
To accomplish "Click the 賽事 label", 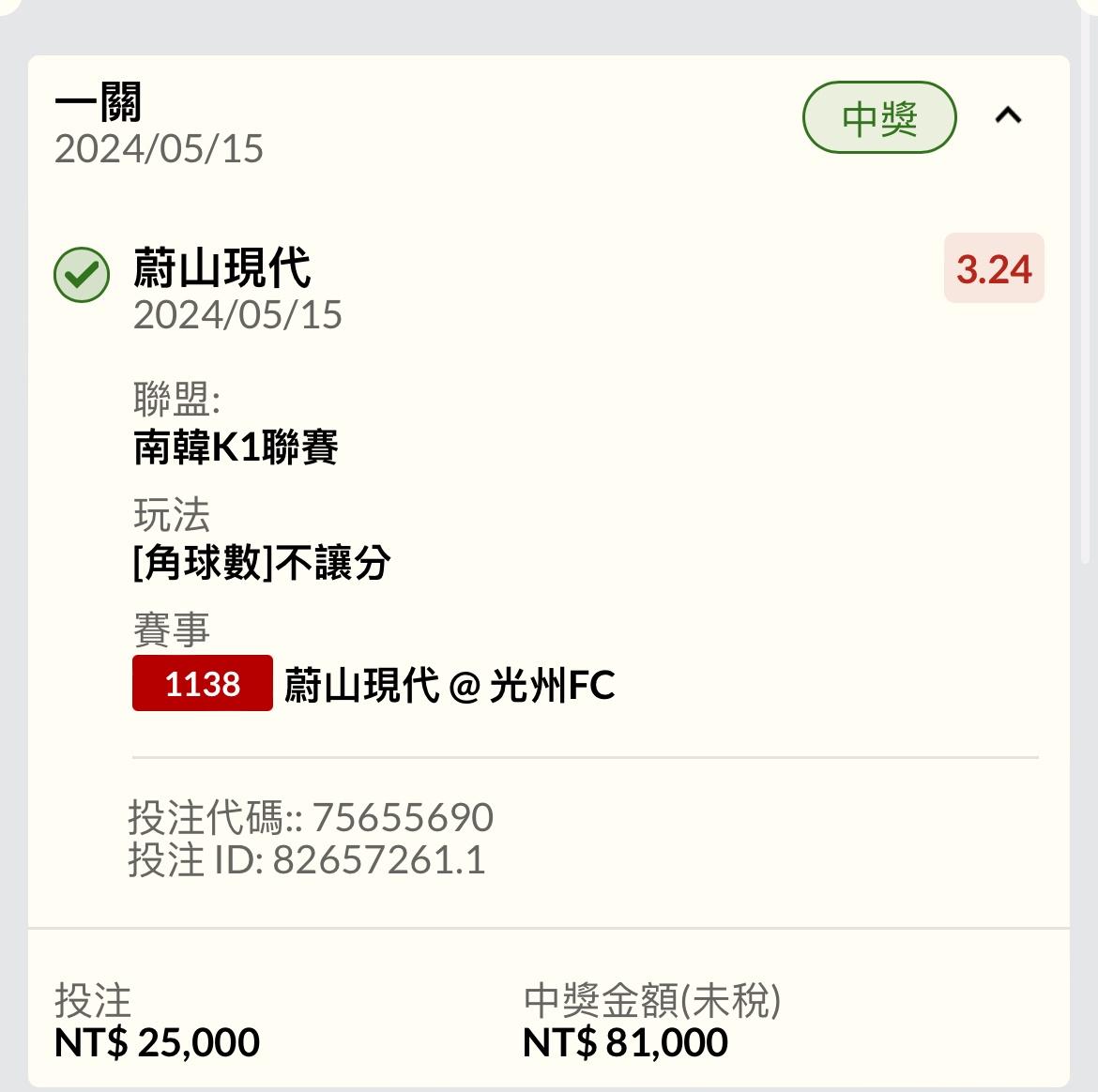I will click(x=172, y=629).
